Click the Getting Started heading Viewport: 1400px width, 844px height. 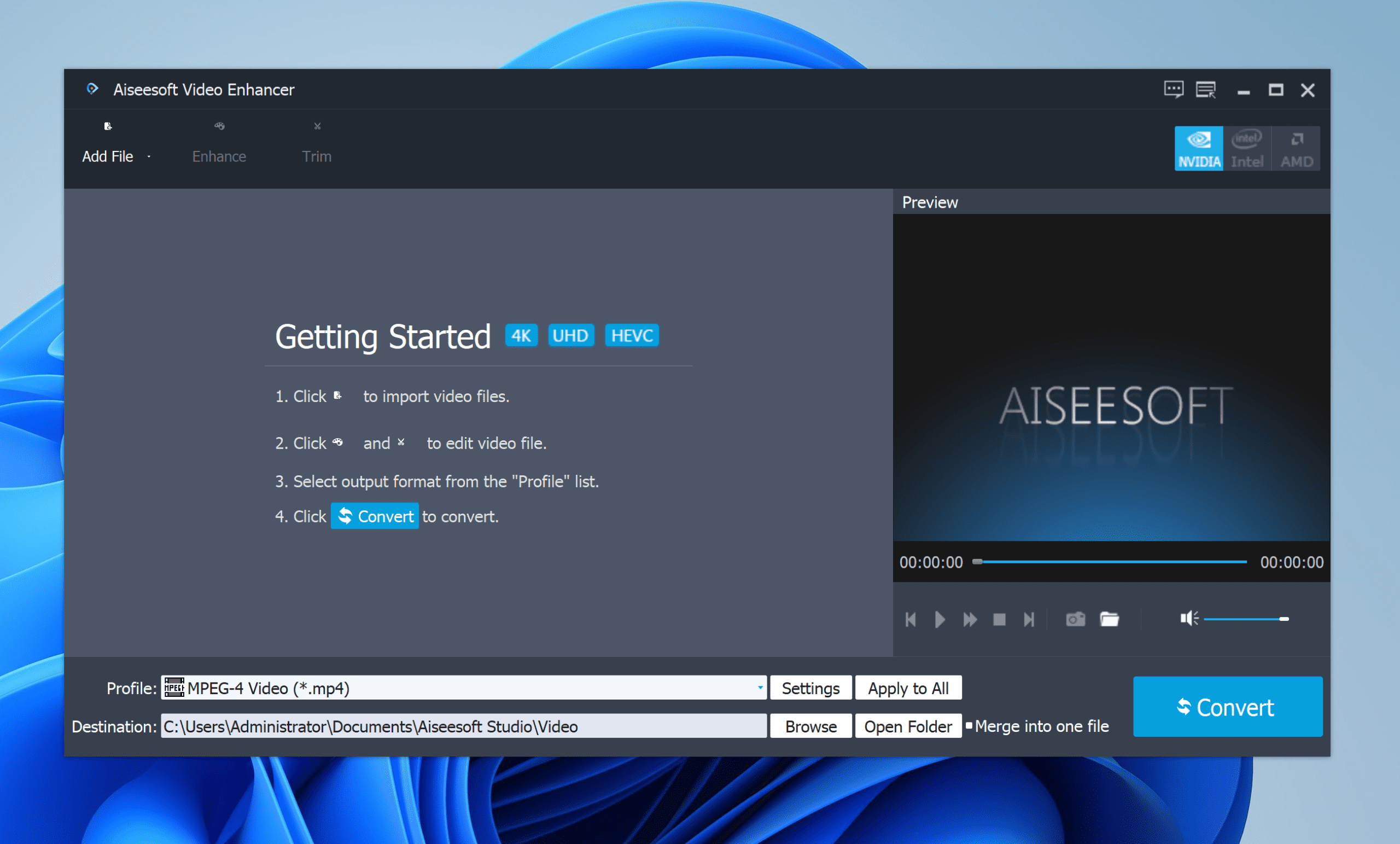tap(382, 336)
